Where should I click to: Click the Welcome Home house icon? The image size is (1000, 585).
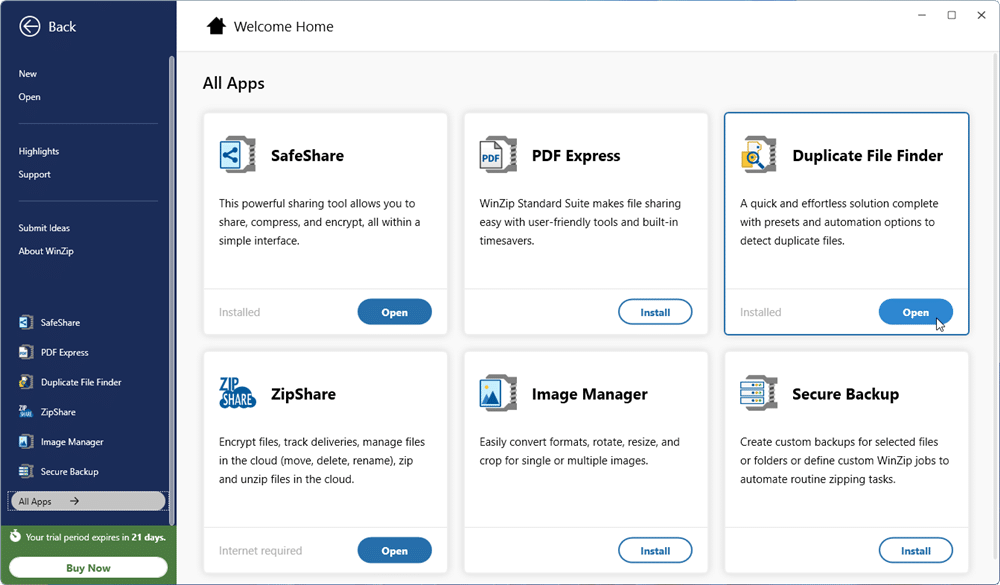pos(216,27)
